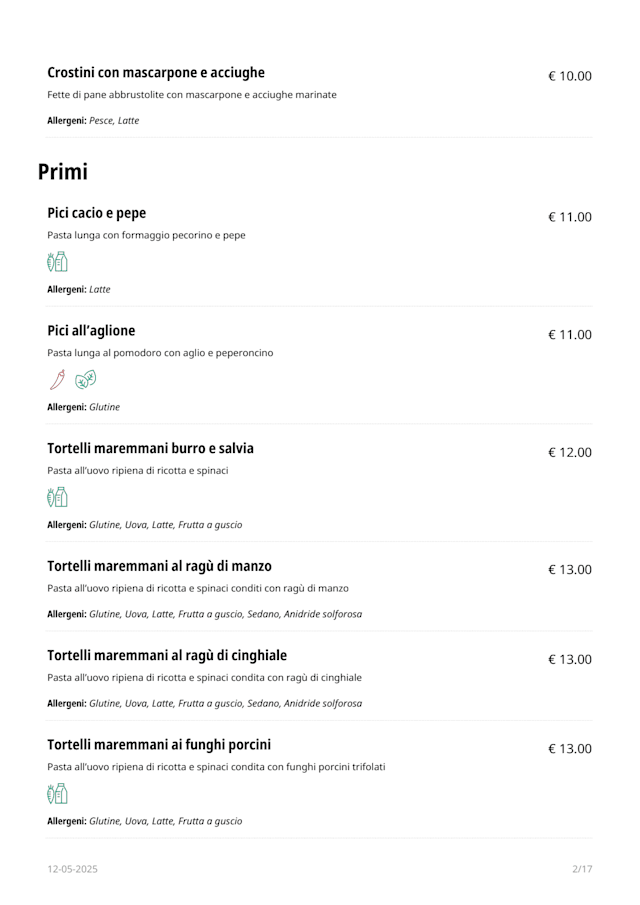Click vegetarian icon under Tortelli burro e salvia
This screenshot has height=905, width=640.
pyautogui.click(x=57, y=497)
